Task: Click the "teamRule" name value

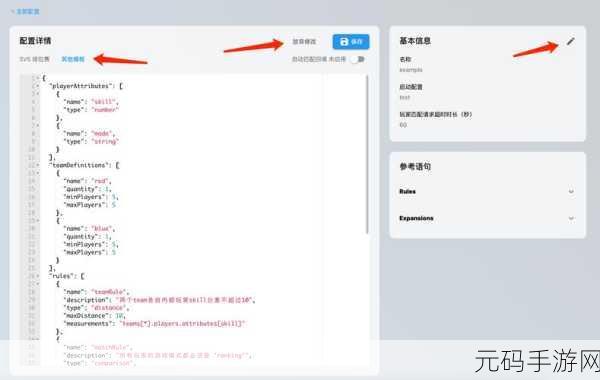Action: coord(110,292)
